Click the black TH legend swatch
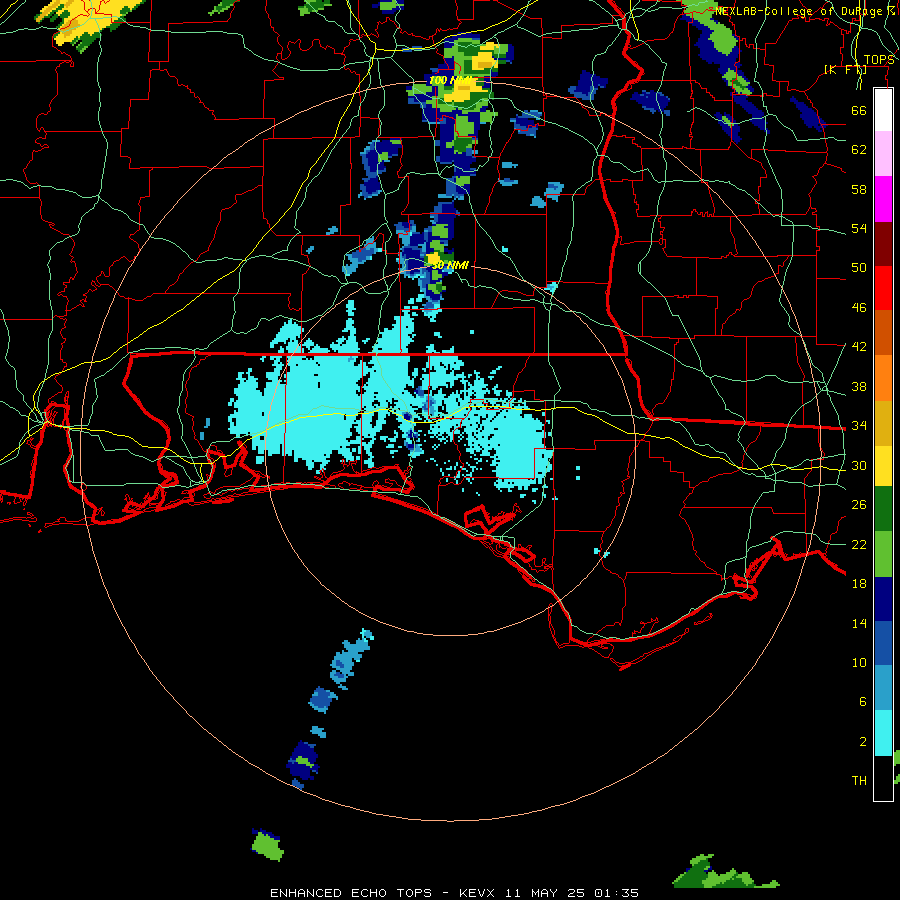The height and width of the screenshot is (900, 900). pos(883,778)
